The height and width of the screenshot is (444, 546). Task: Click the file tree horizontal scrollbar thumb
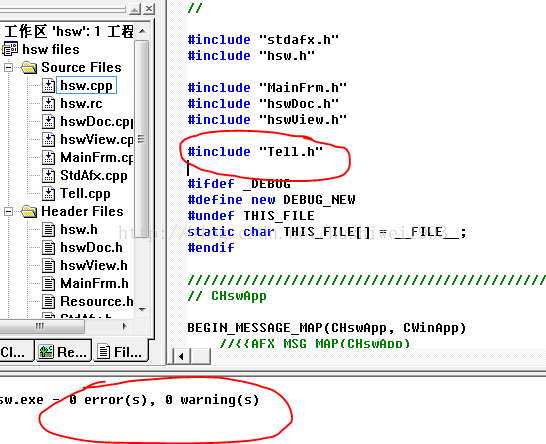pos(41,326)
